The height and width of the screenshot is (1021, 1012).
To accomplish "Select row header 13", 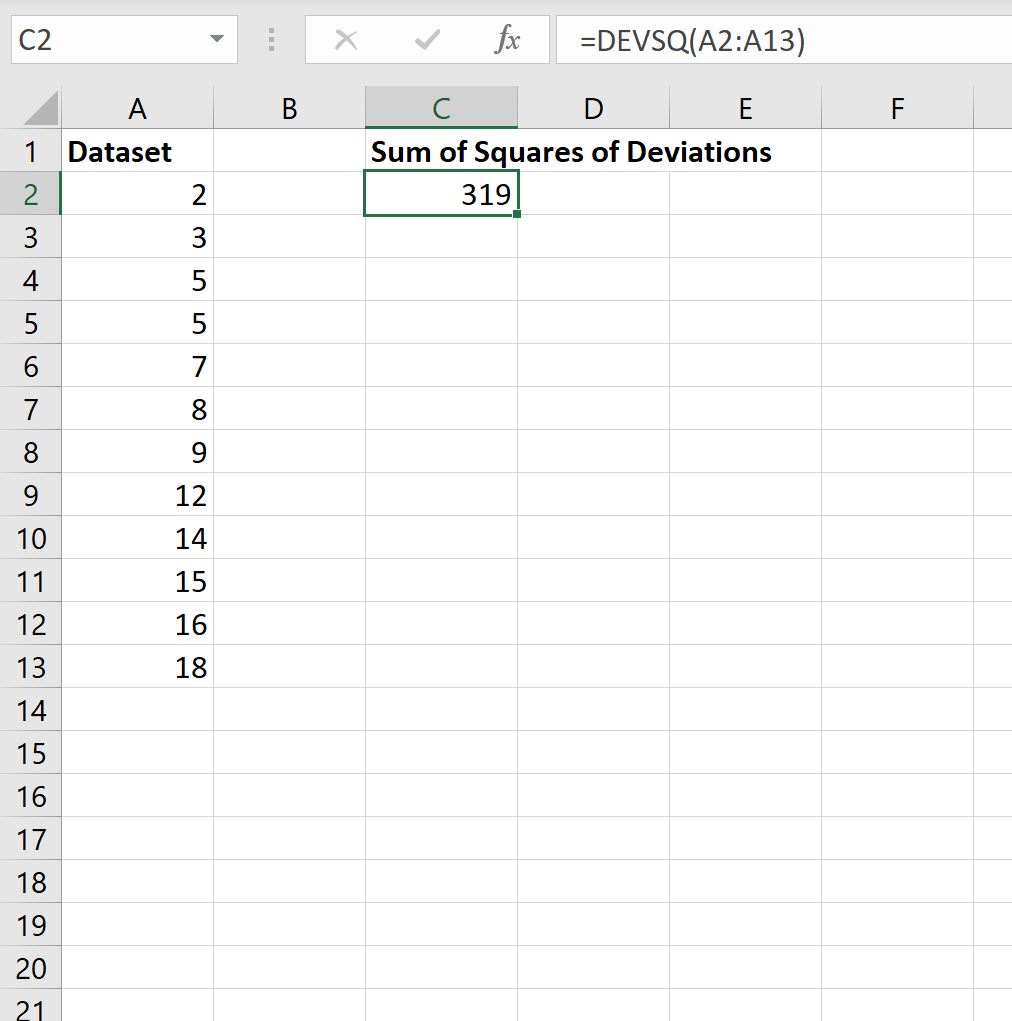I will [31, 667].
